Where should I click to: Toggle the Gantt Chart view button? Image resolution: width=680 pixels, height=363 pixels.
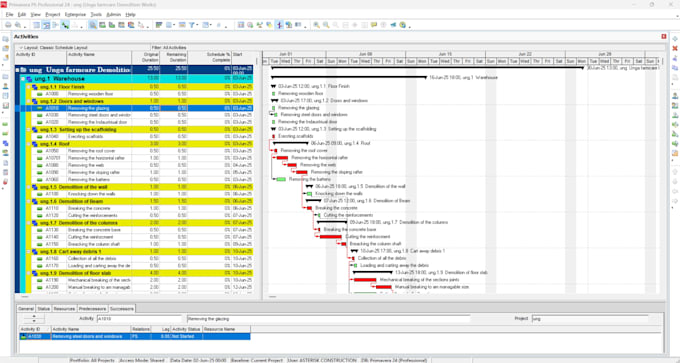pos(46,25)
